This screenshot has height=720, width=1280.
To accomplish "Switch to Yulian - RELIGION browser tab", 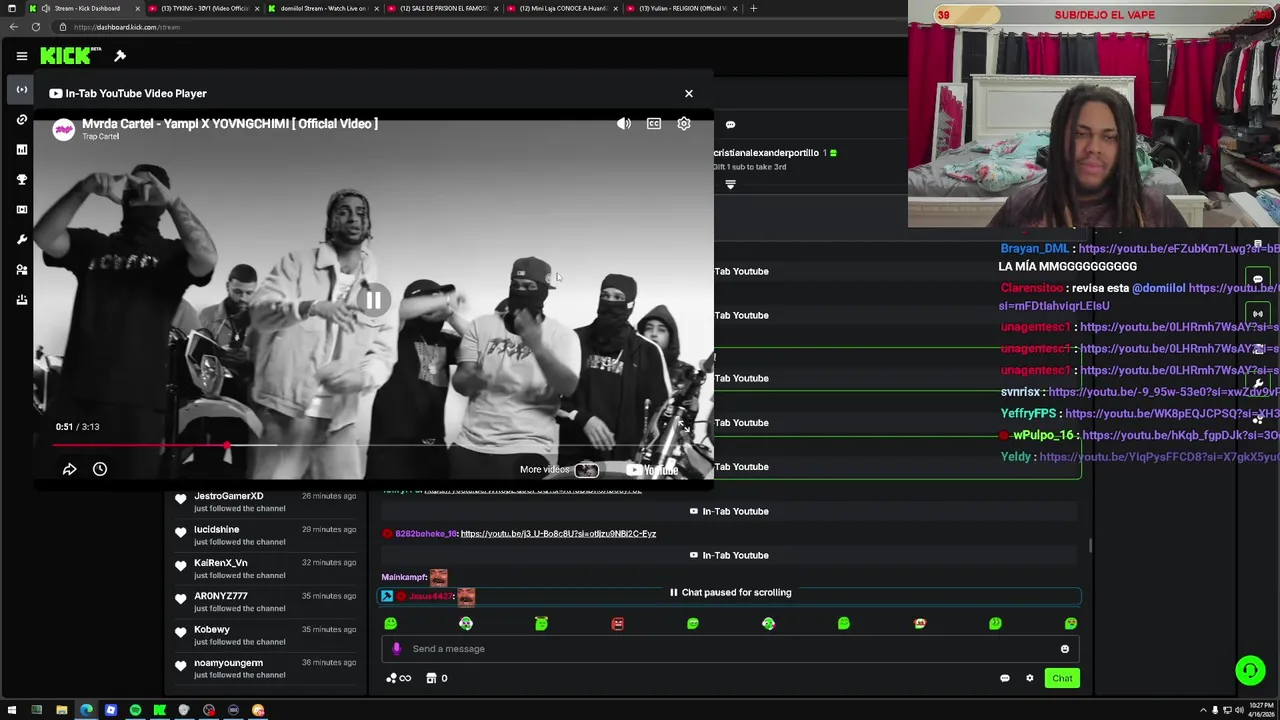I will tap(682, 8).
